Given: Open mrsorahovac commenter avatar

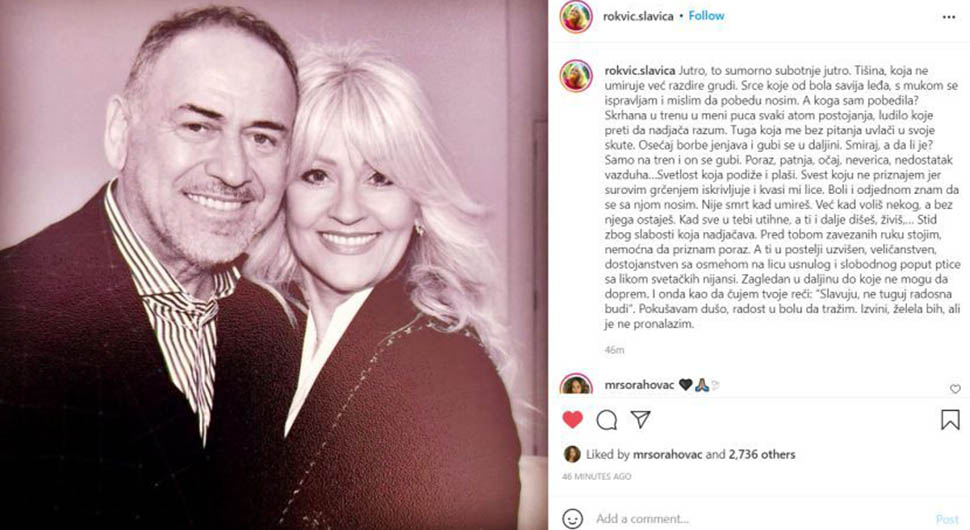Looking at the screenshot, I should point(576,385).
